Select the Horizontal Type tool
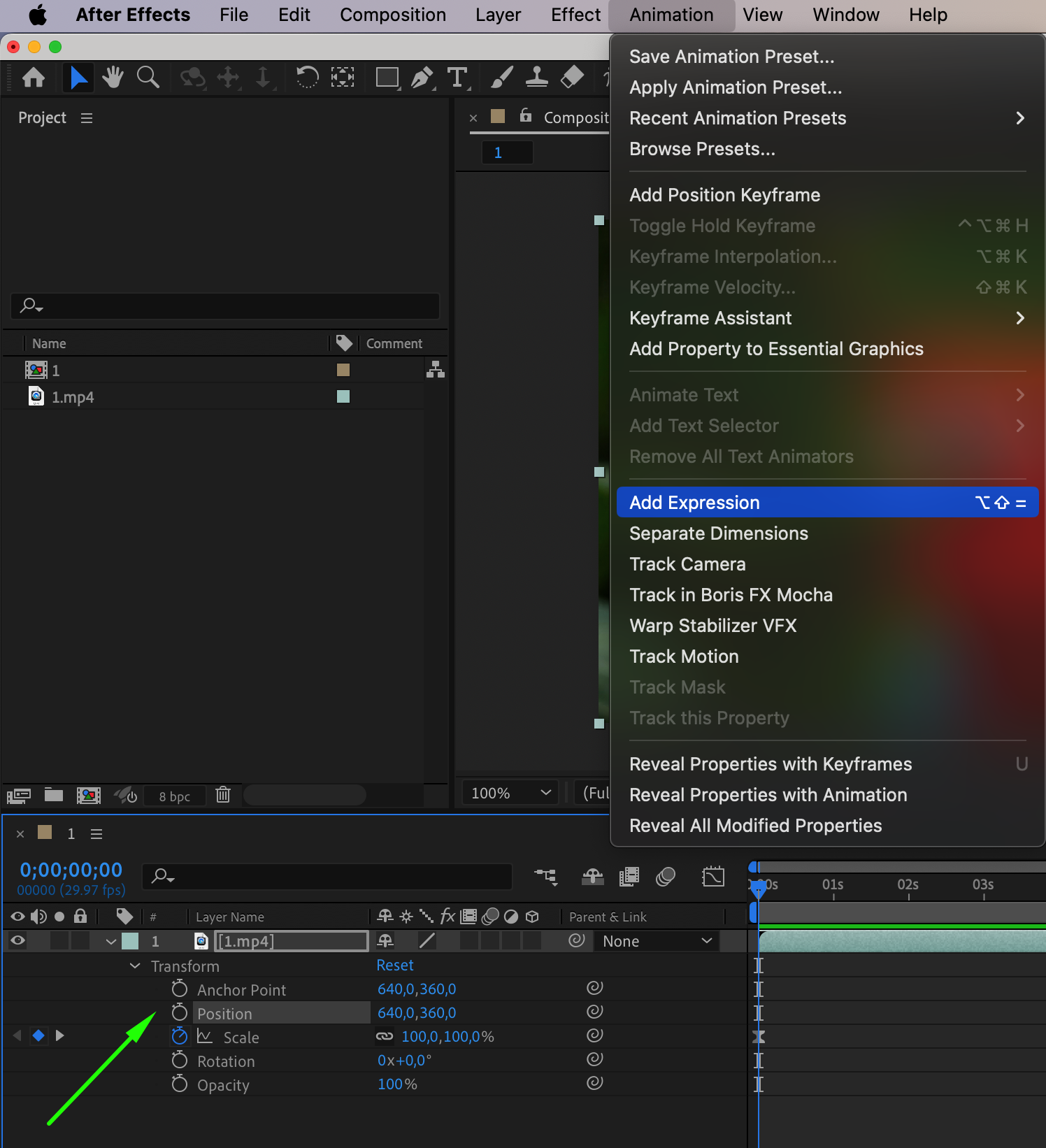Screen dimensions: 1046x1148 (457, 78)
